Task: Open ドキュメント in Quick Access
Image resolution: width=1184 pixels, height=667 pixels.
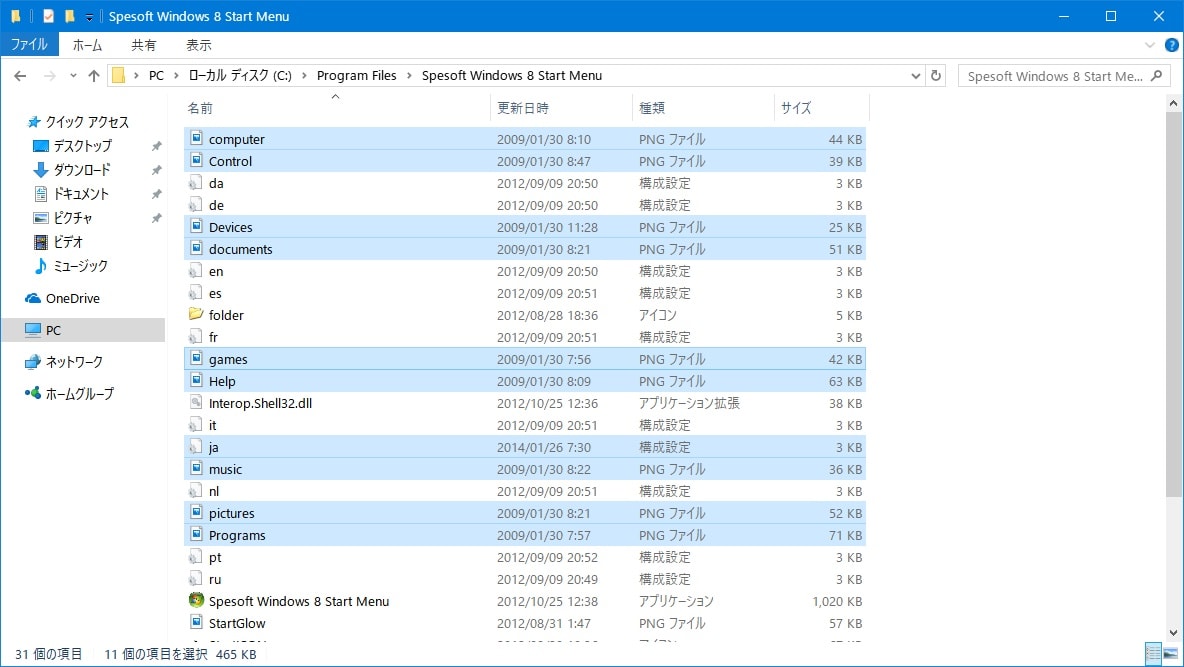Action: click(x=72, y=194)
